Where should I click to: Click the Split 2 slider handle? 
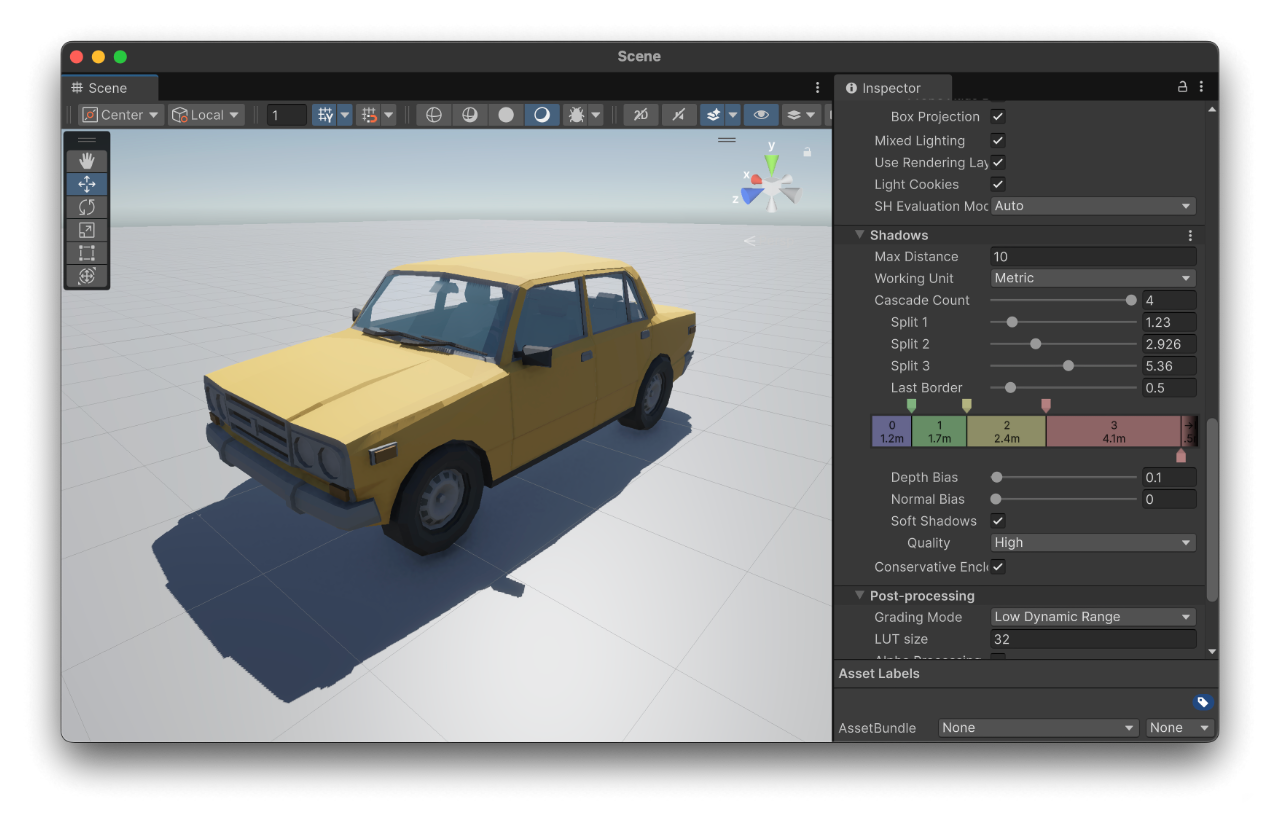(x=1035, y=344)
